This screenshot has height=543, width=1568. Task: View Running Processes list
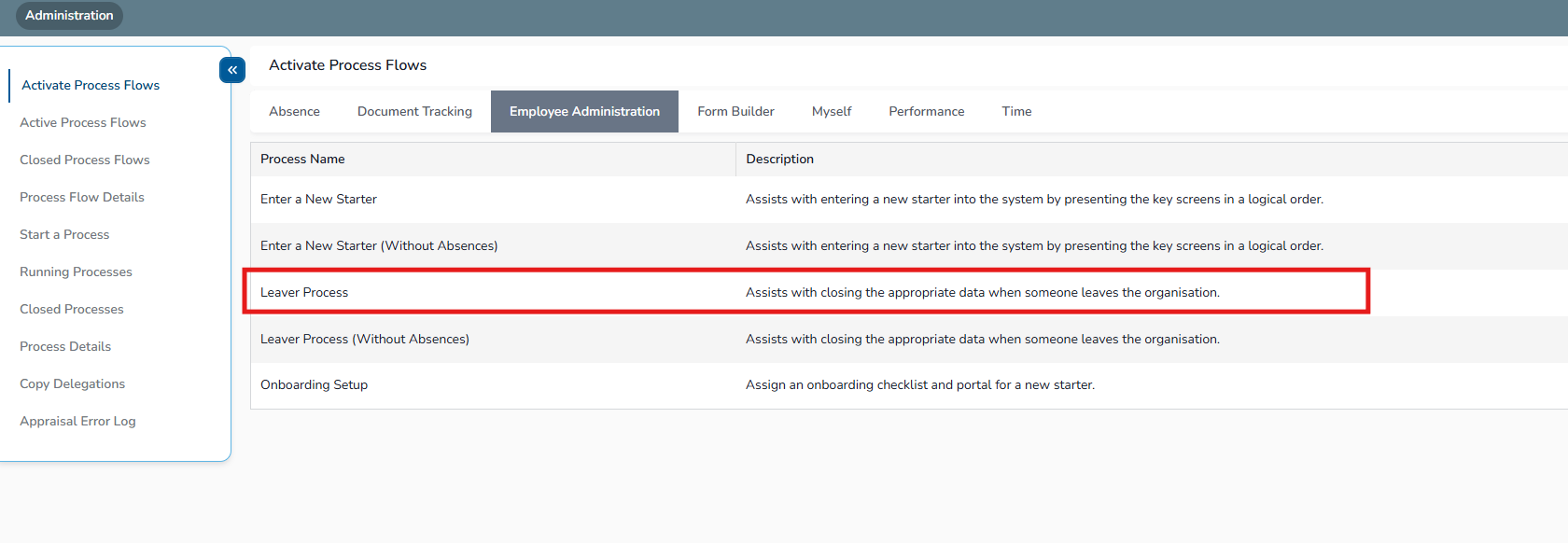click(76, 271)
